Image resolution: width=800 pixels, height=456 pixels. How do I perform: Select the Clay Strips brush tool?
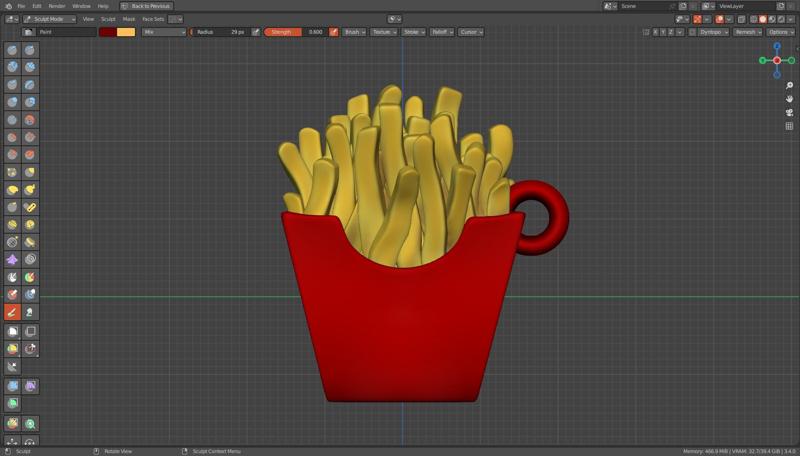30,67
